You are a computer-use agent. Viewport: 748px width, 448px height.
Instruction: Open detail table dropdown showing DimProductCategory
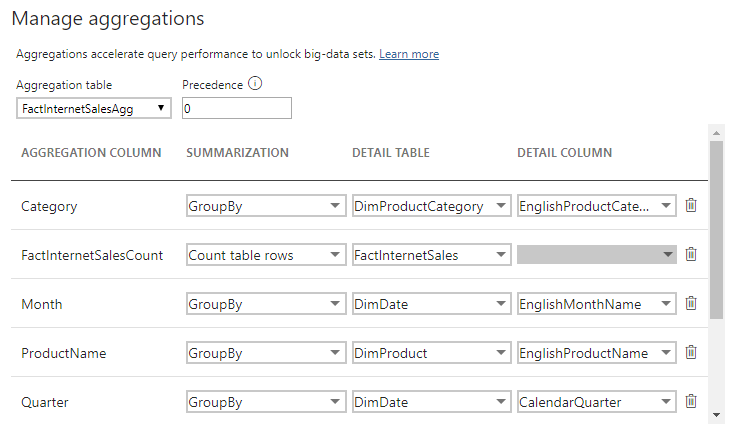click(x=431, y=206)
